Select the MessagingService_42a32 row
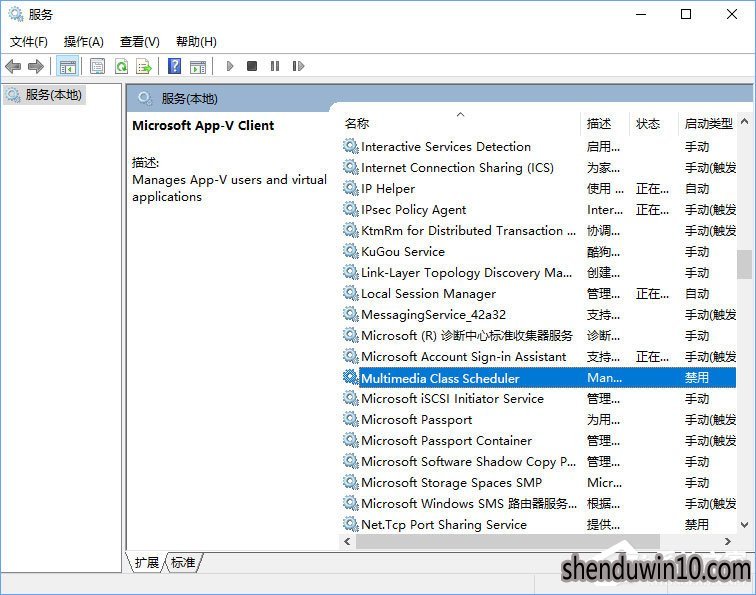 click(x=539, y=315)
